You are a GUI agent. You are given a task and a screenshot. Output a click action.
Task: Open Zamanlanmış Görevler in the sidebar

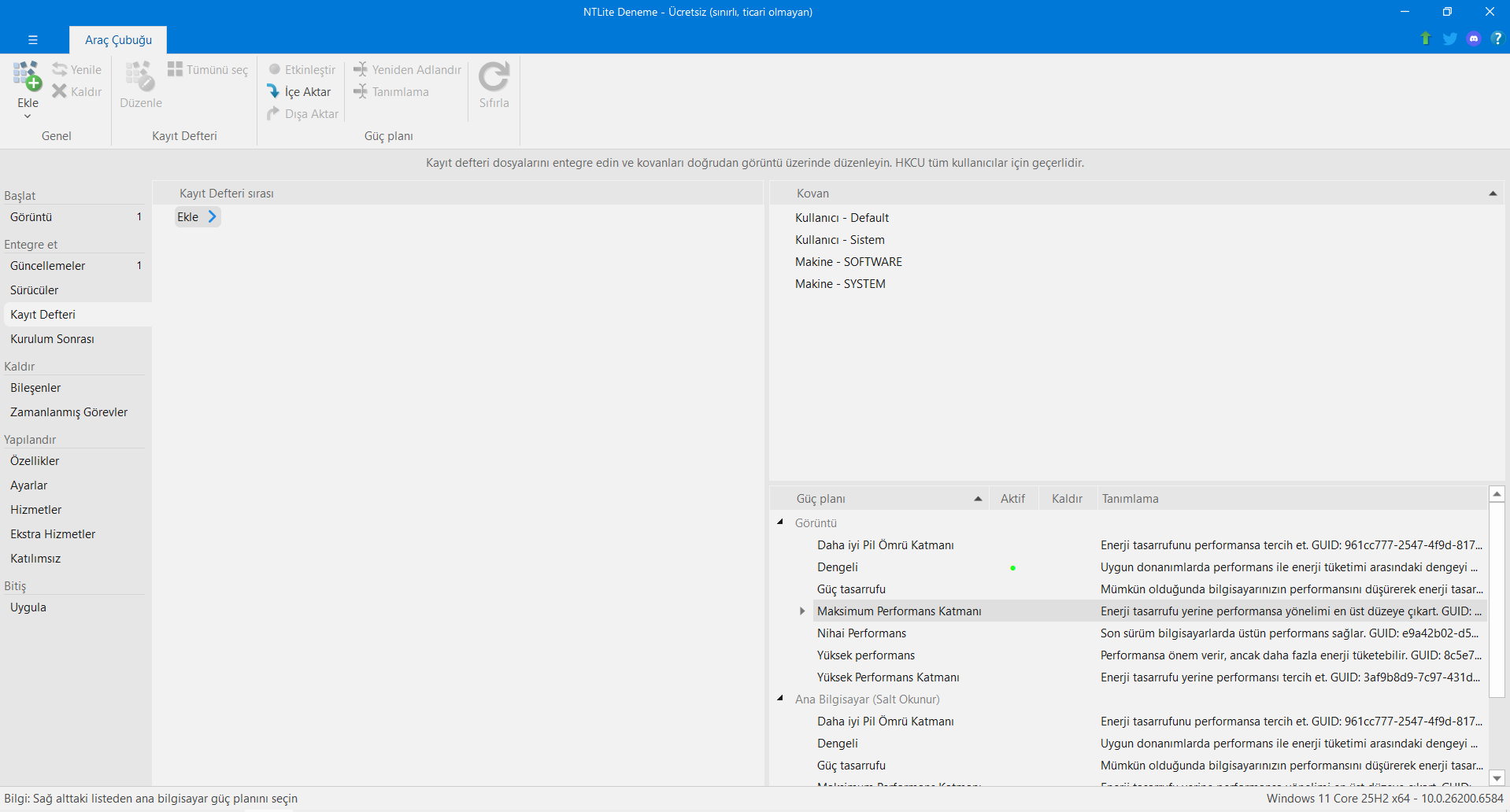point(76,412)
